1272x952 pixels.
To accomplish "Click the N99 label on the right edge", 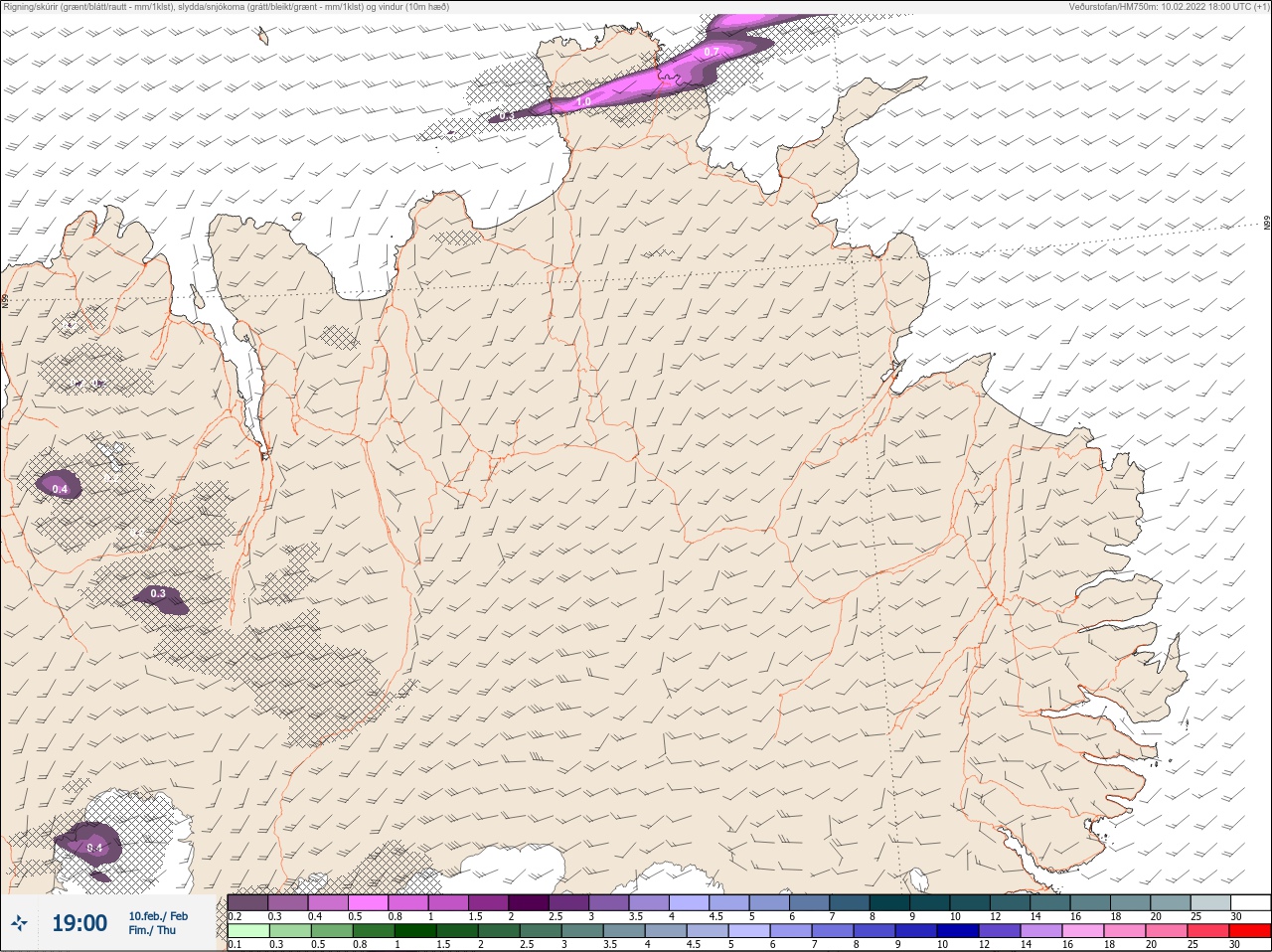I will [1267, 224].
